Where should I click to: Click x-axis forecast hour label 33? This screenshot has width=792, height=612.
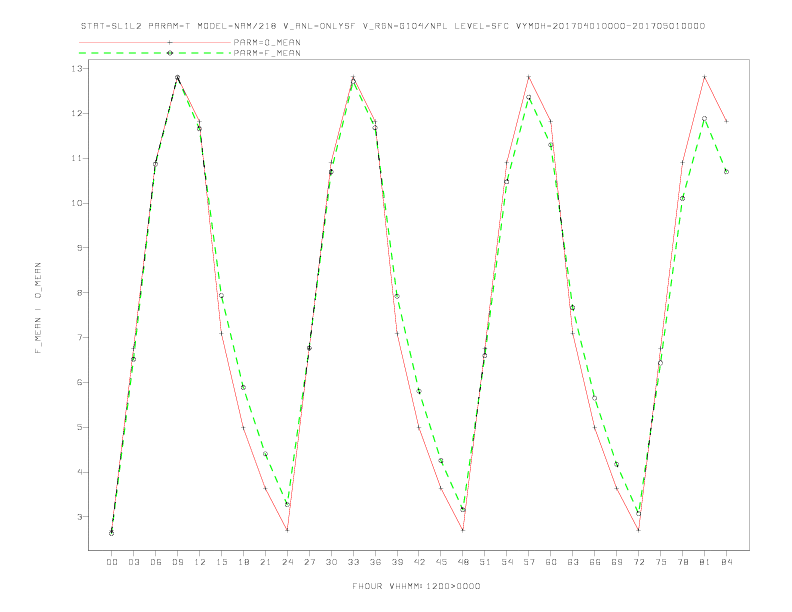(353, 562)
